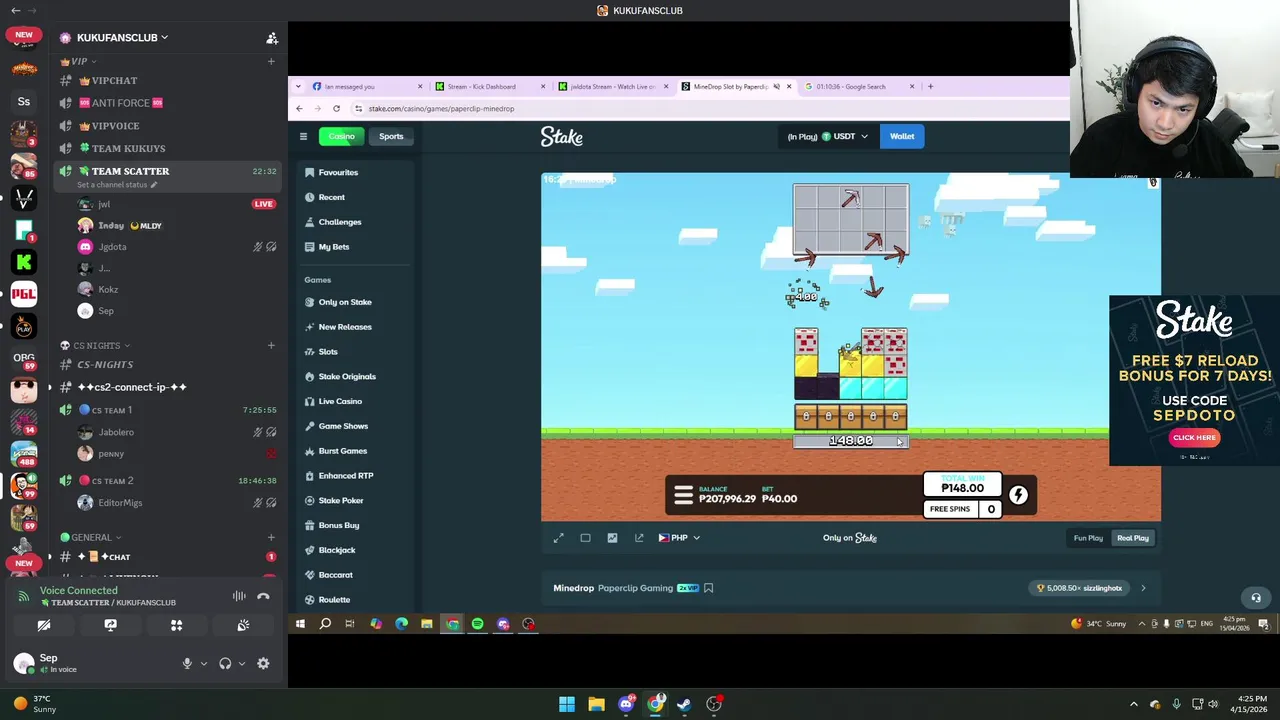Open Windows Start menu on taskbar
The height and width of the screenshot is (720, 1280).
click(567, 704)
